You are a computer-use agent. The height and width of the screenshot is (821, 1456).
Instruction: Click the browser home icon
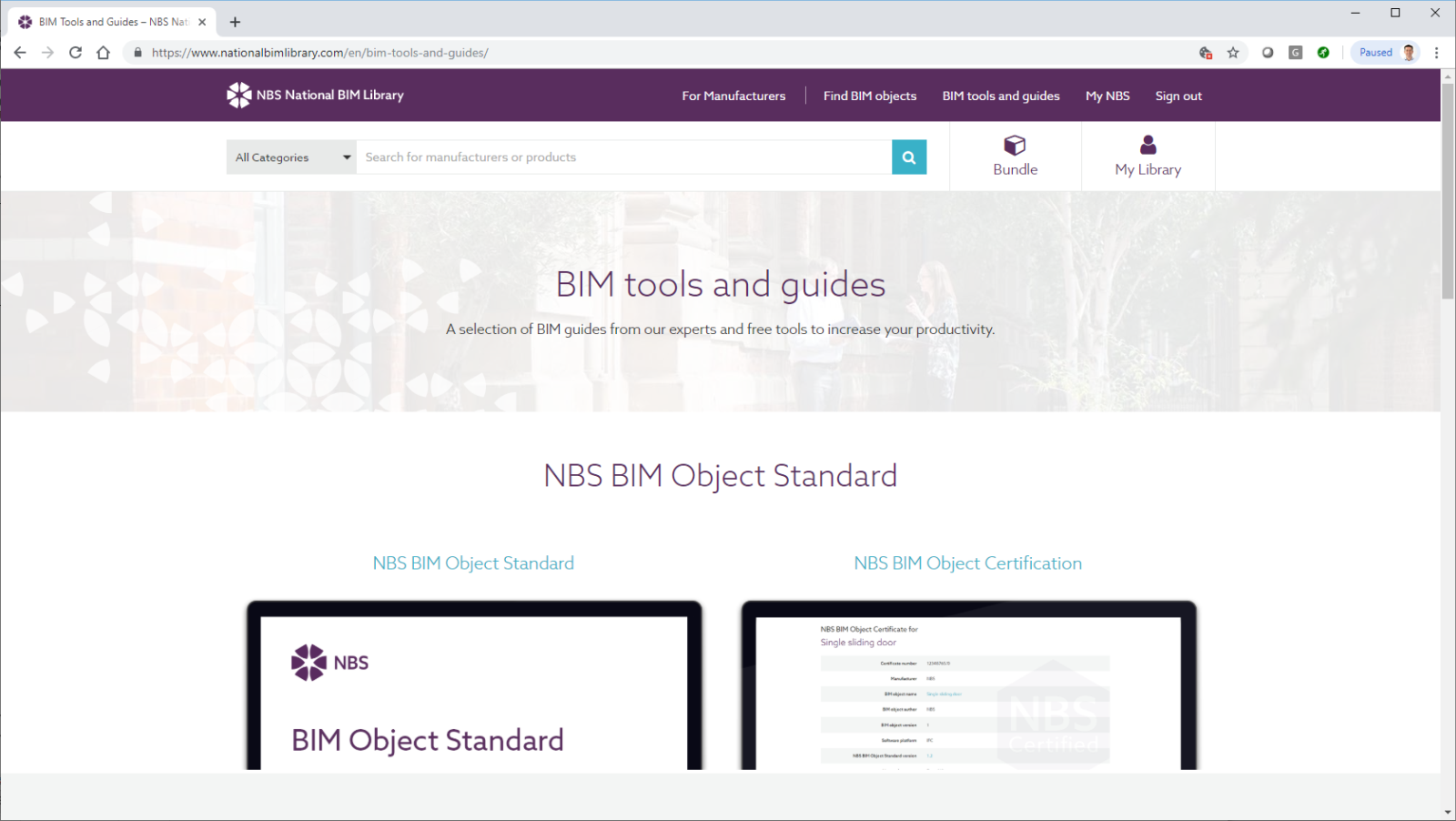(x=104, y=53)
